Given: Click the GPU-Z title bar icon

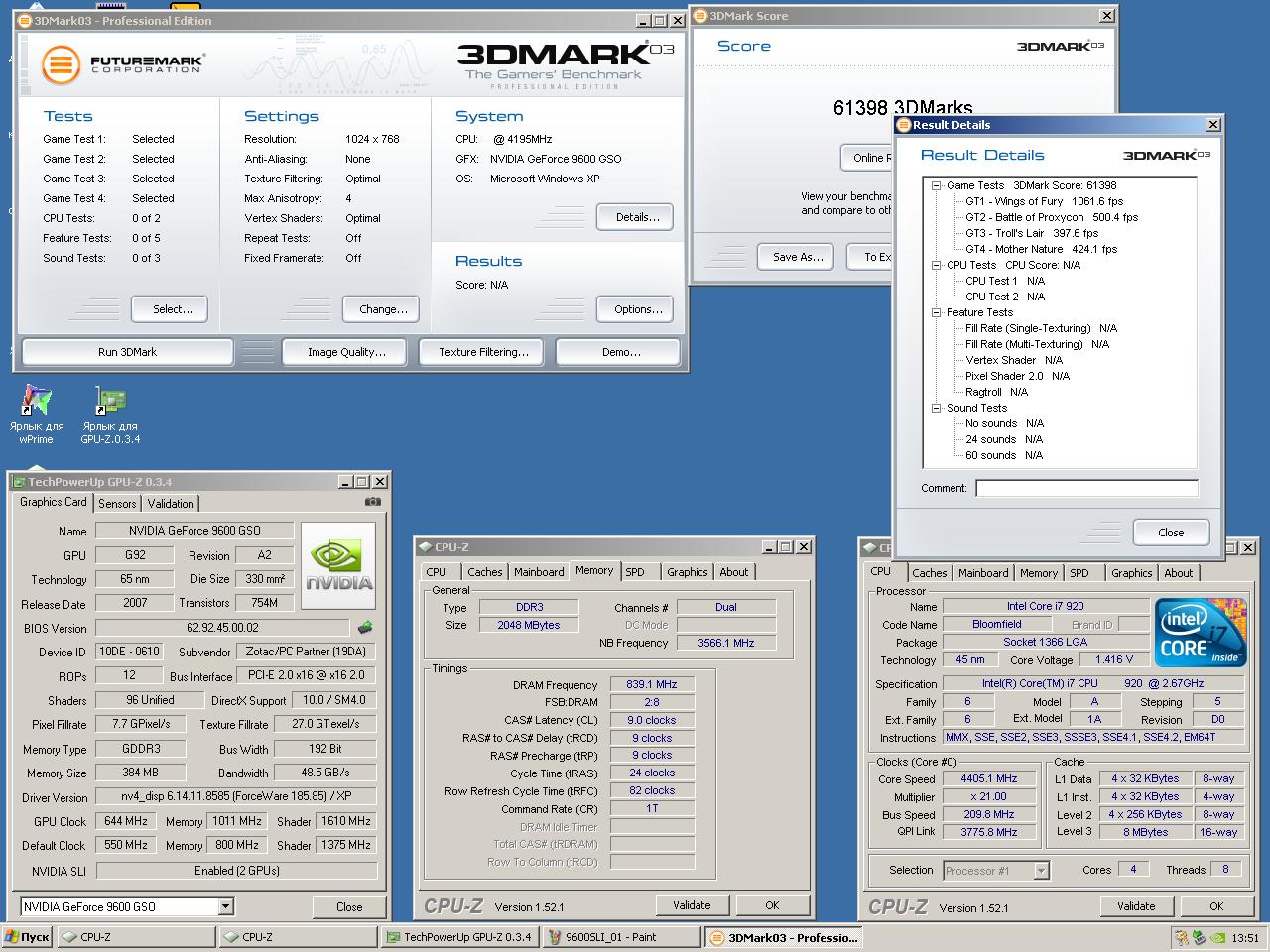Looking at the screenshot, I should coord(19,482).
